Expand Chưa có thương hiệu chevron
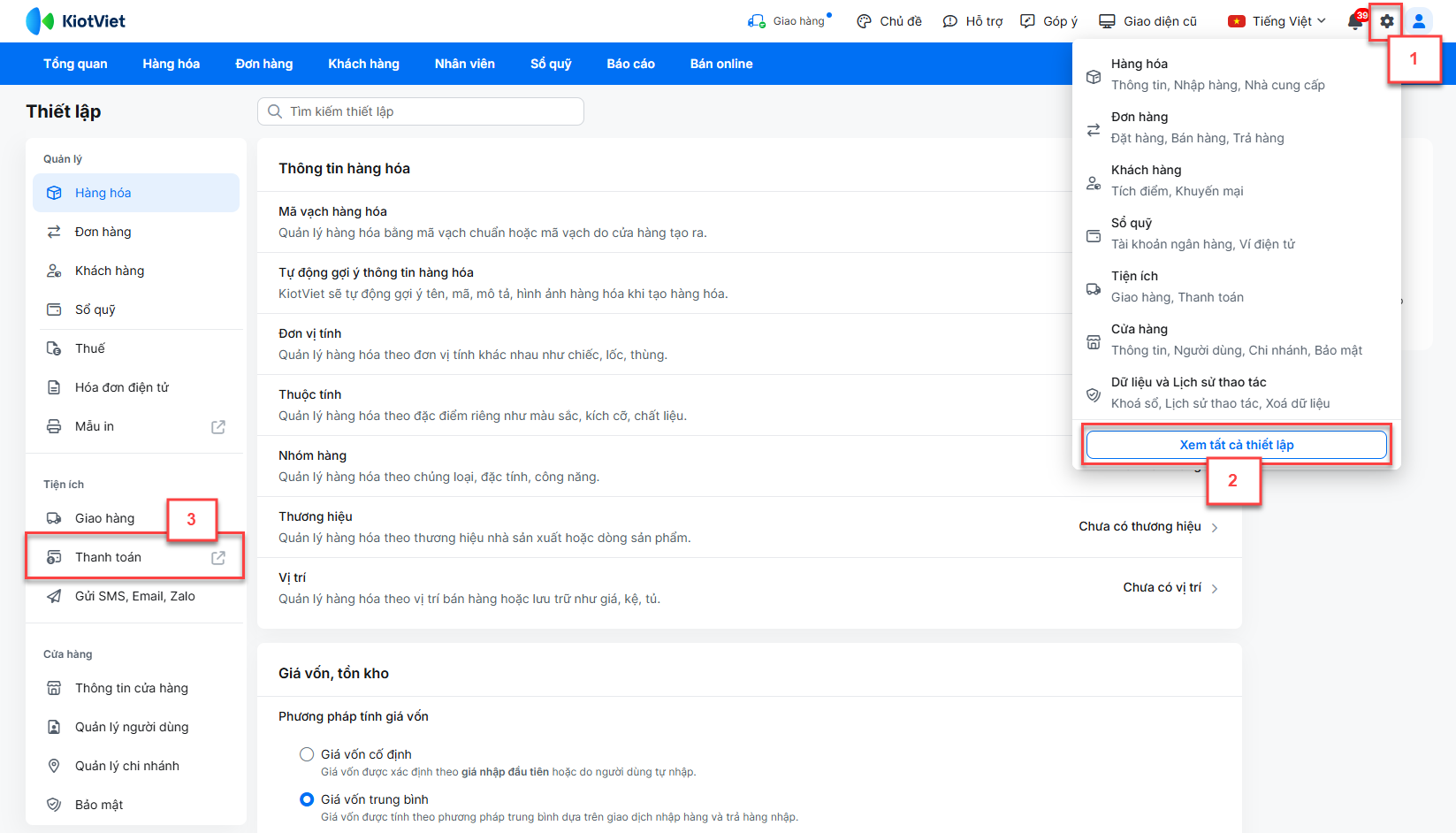Viewport: 1456px width, 833px height. pyautogui.click(x=1215, y=527)
